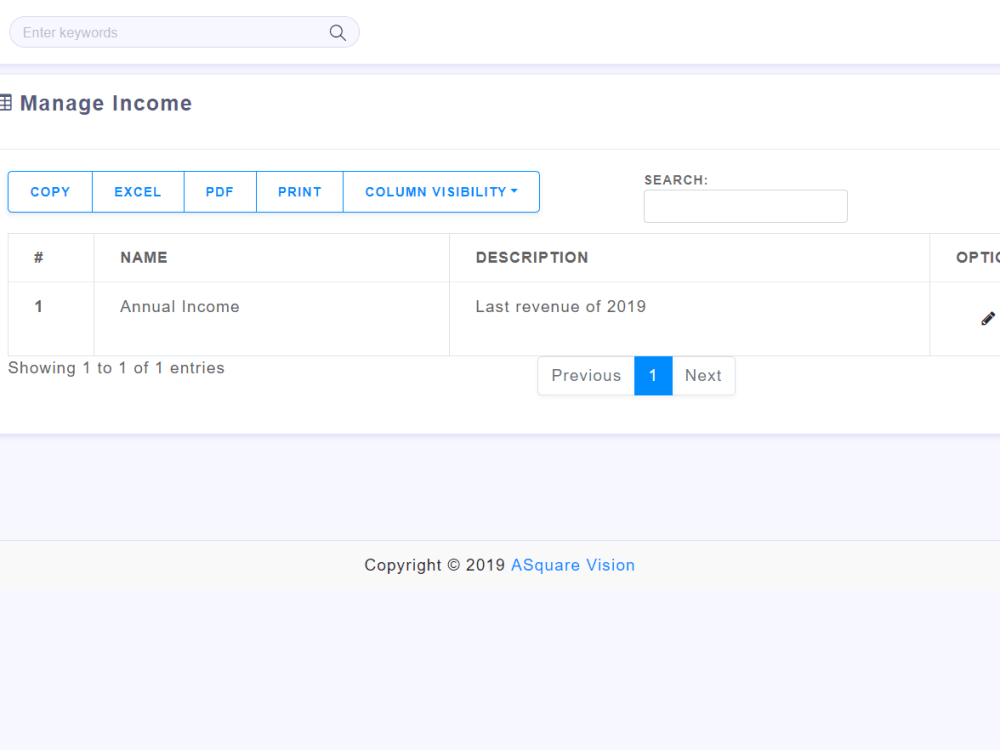Click 'Showing 1 to 1 of 1 entries' text

116,368
